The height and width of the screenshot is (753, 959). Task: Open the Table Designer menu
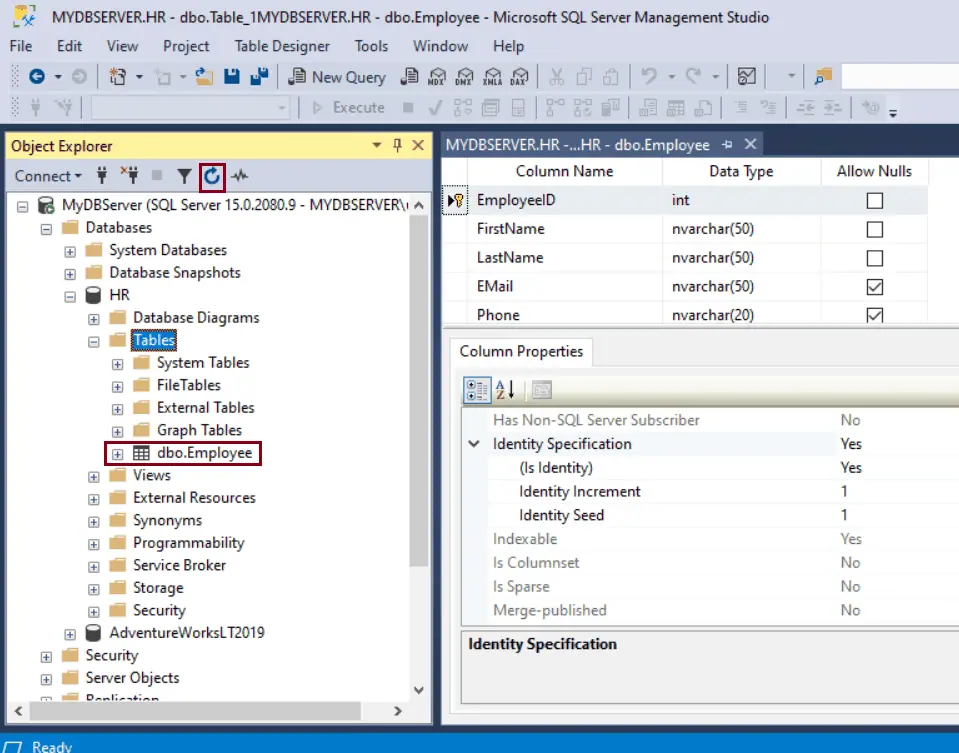click(281, 46)
